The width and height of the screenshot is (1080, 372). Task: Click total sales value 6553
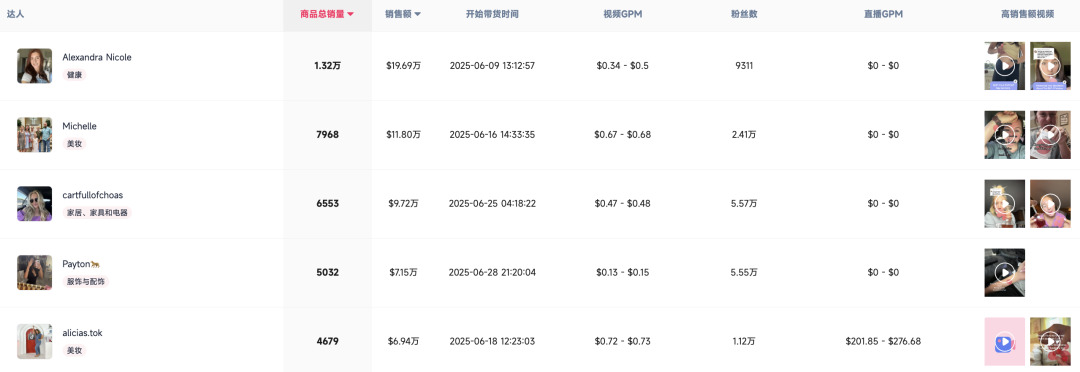click(x=327, y=203)
